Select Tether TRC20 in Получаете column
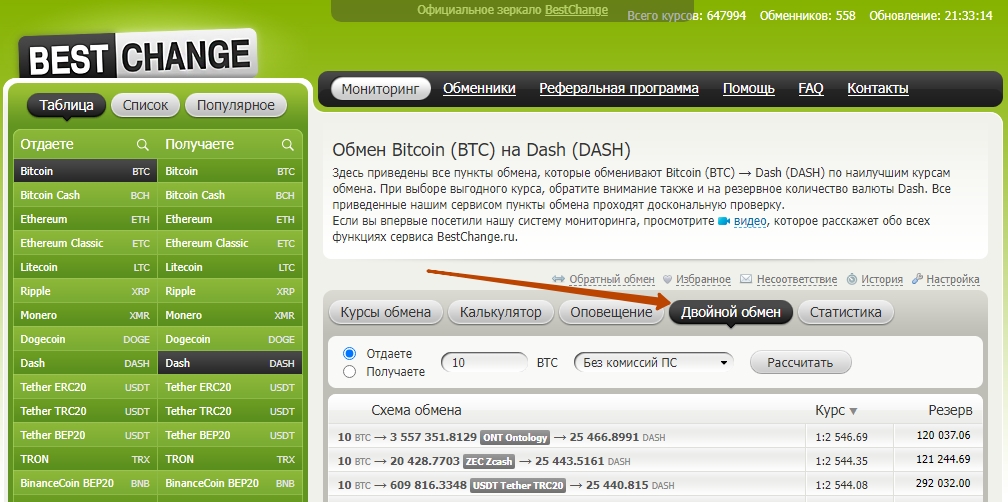 point(230,411)
